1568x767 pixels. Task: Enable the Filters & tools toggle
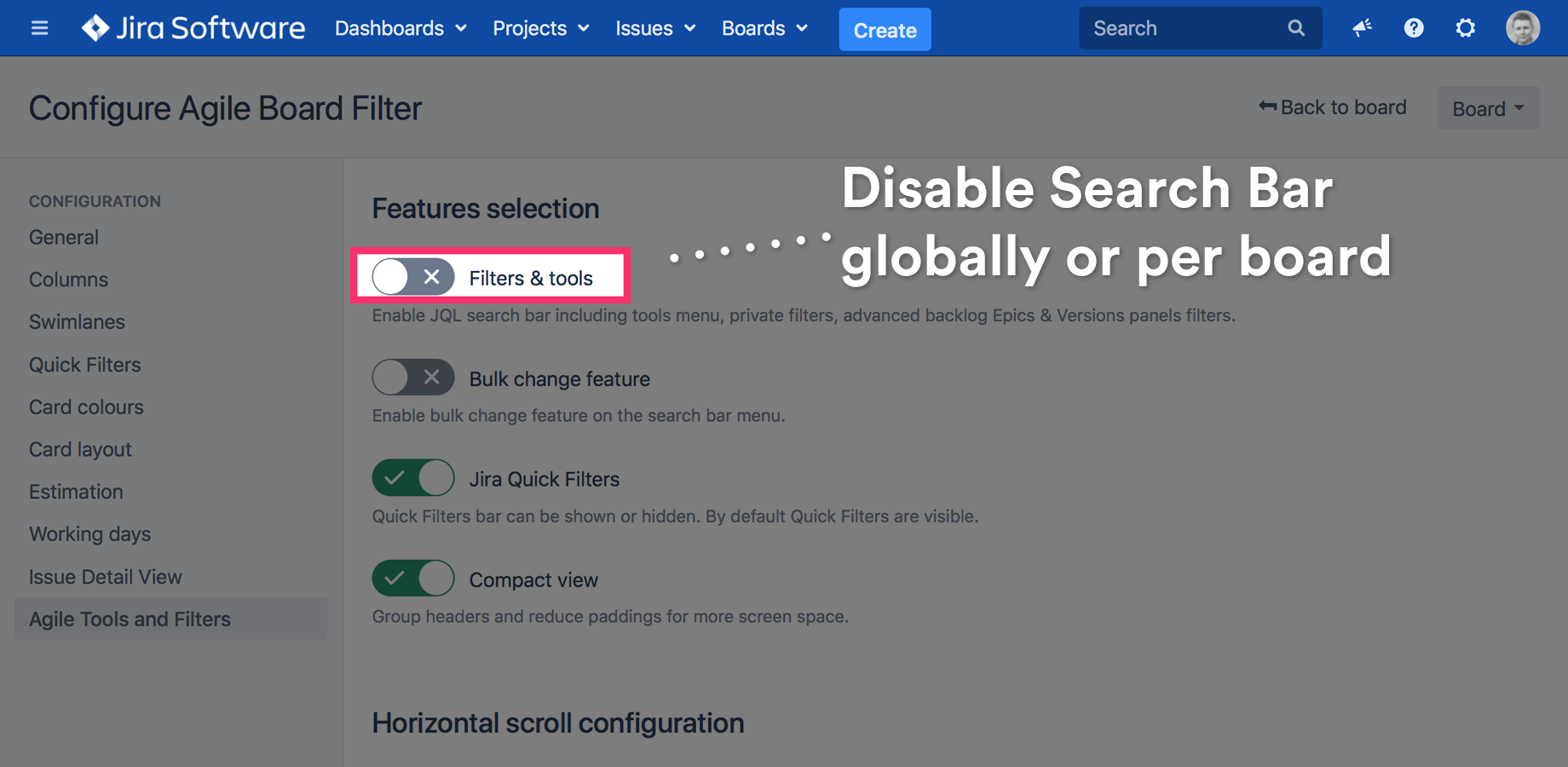tap(413, 277)
